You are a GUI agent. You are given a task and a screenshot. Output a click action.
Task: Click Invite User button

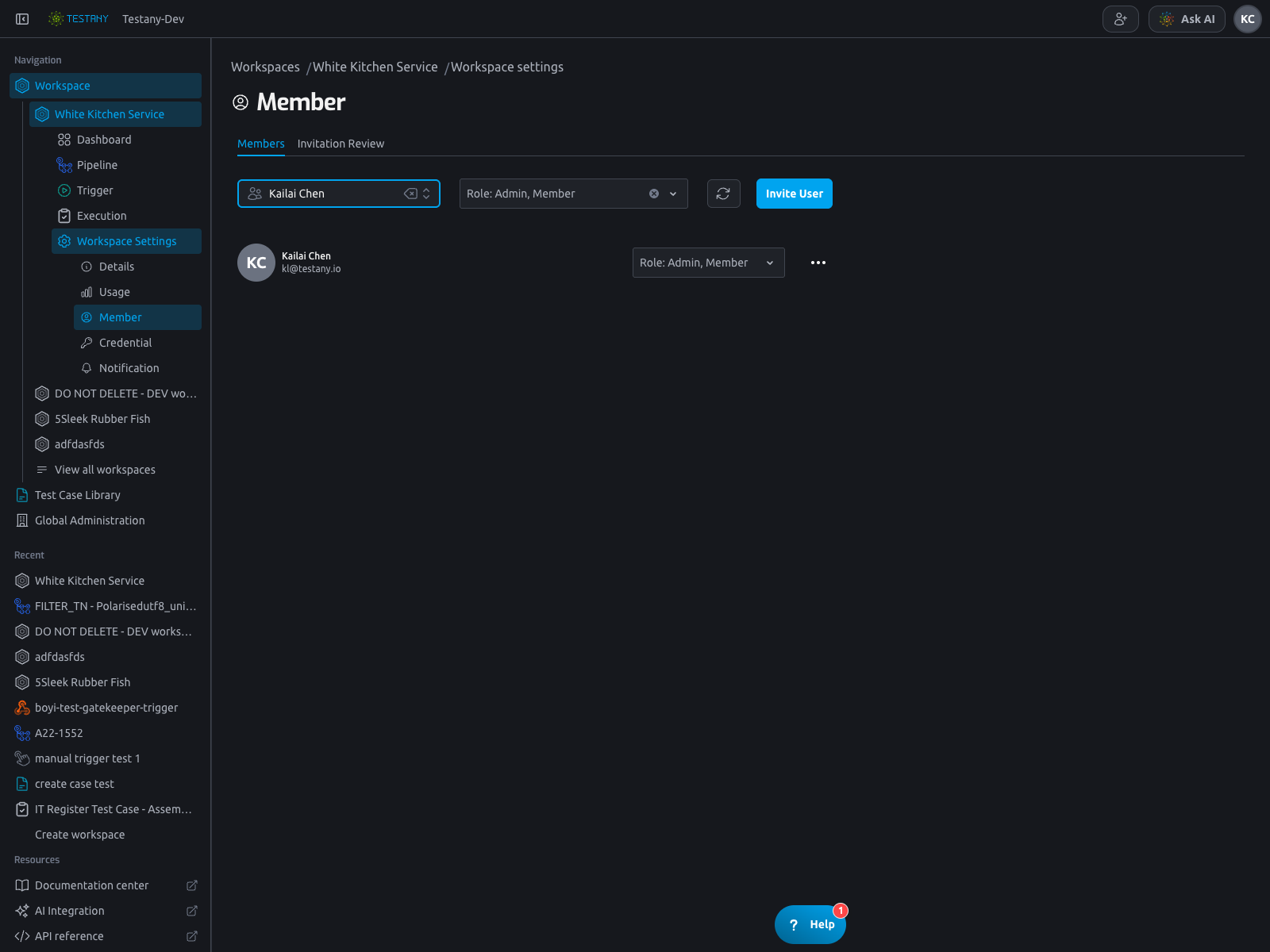coord(795,194)
